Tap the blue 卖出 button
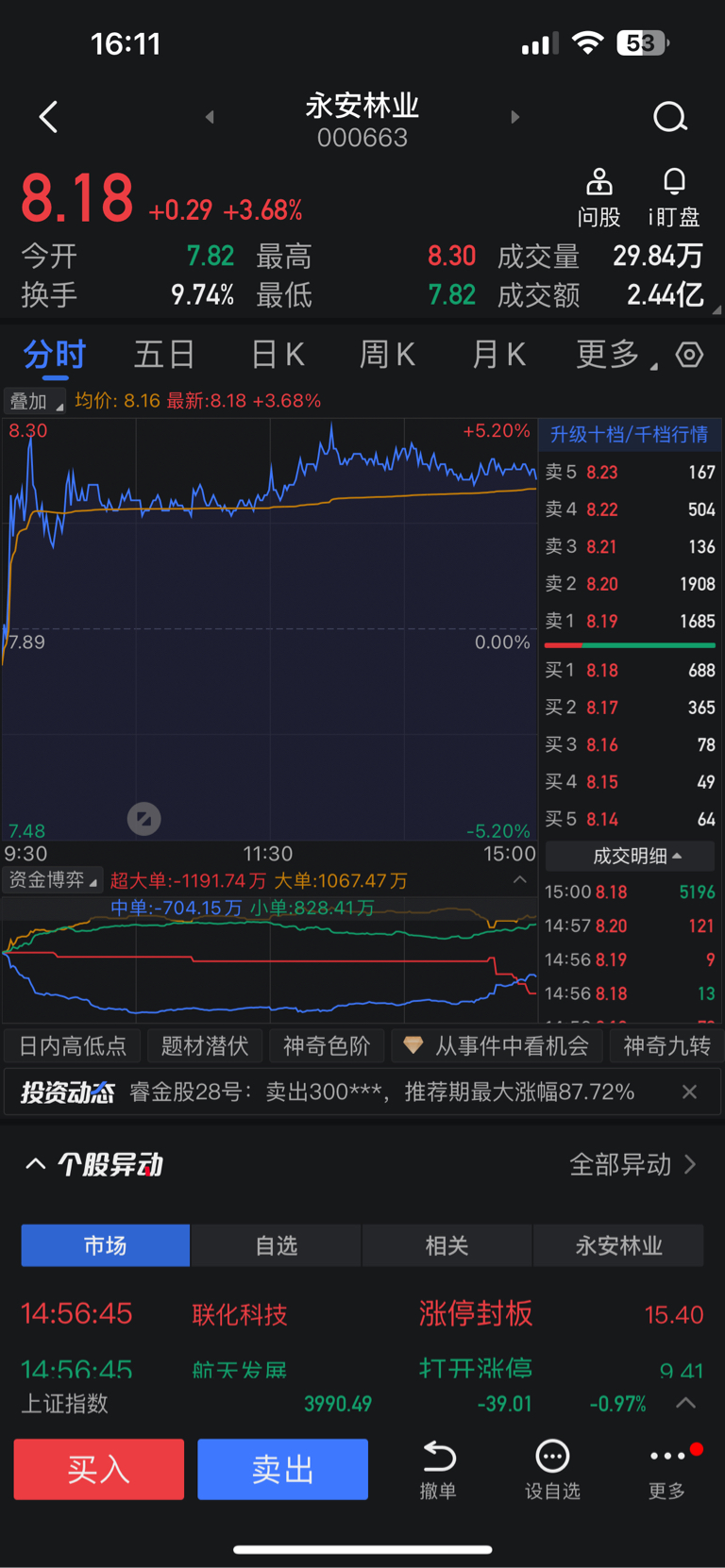 (282, 1469)
